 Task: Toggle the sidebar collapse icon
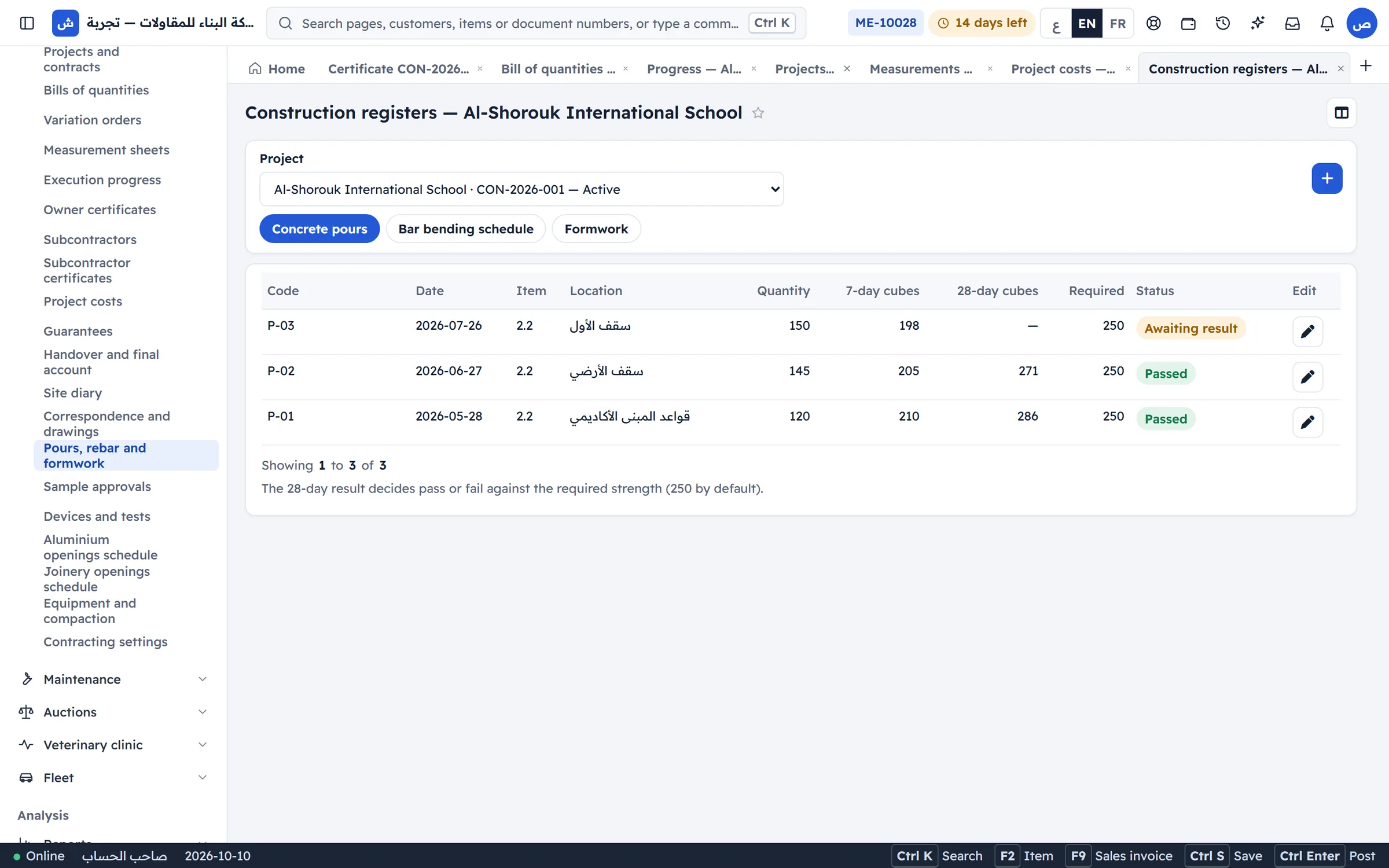click(27, 23)
